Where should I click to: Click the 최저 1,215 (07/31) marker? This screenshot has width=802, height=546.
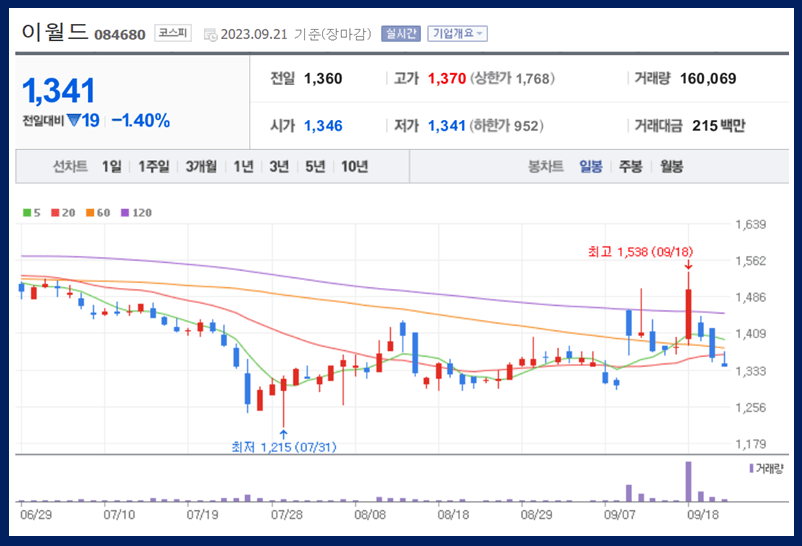click(284, 447)
